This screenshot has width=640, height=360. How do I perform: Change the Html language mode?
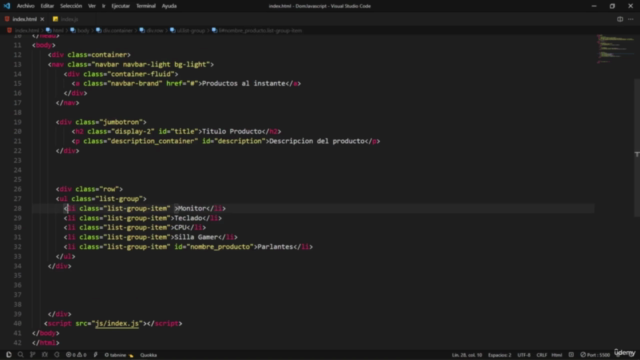click(557, 355)
